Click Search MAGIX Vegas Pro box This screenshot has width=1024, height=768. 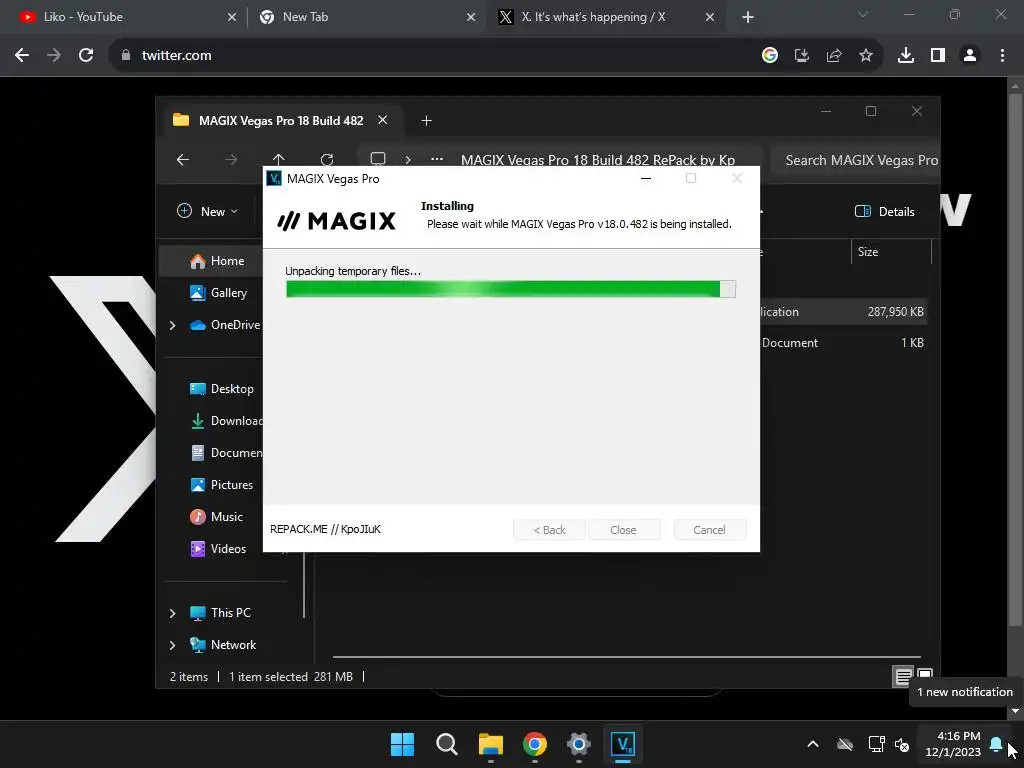[x=855, y=160]
